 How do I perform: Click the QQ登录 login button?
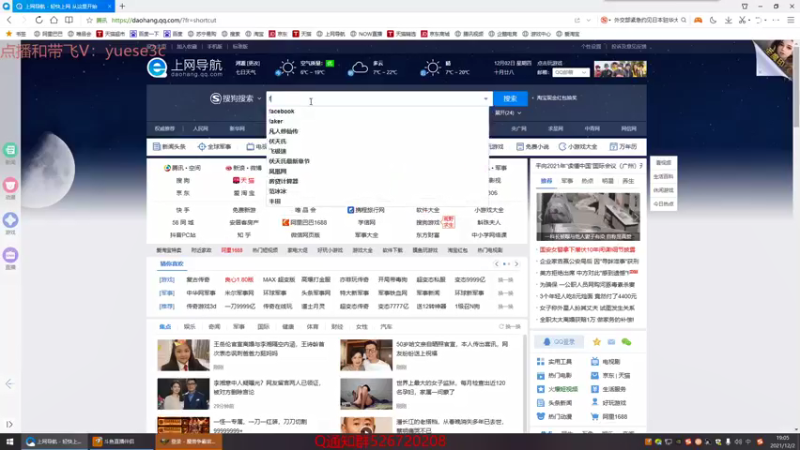pos(559,342)
